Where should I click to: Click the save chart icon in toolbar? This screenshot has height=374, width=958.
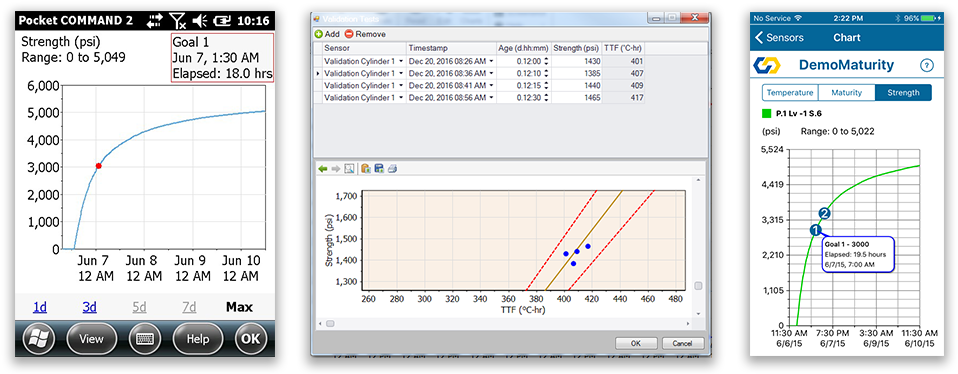point(379,169)
